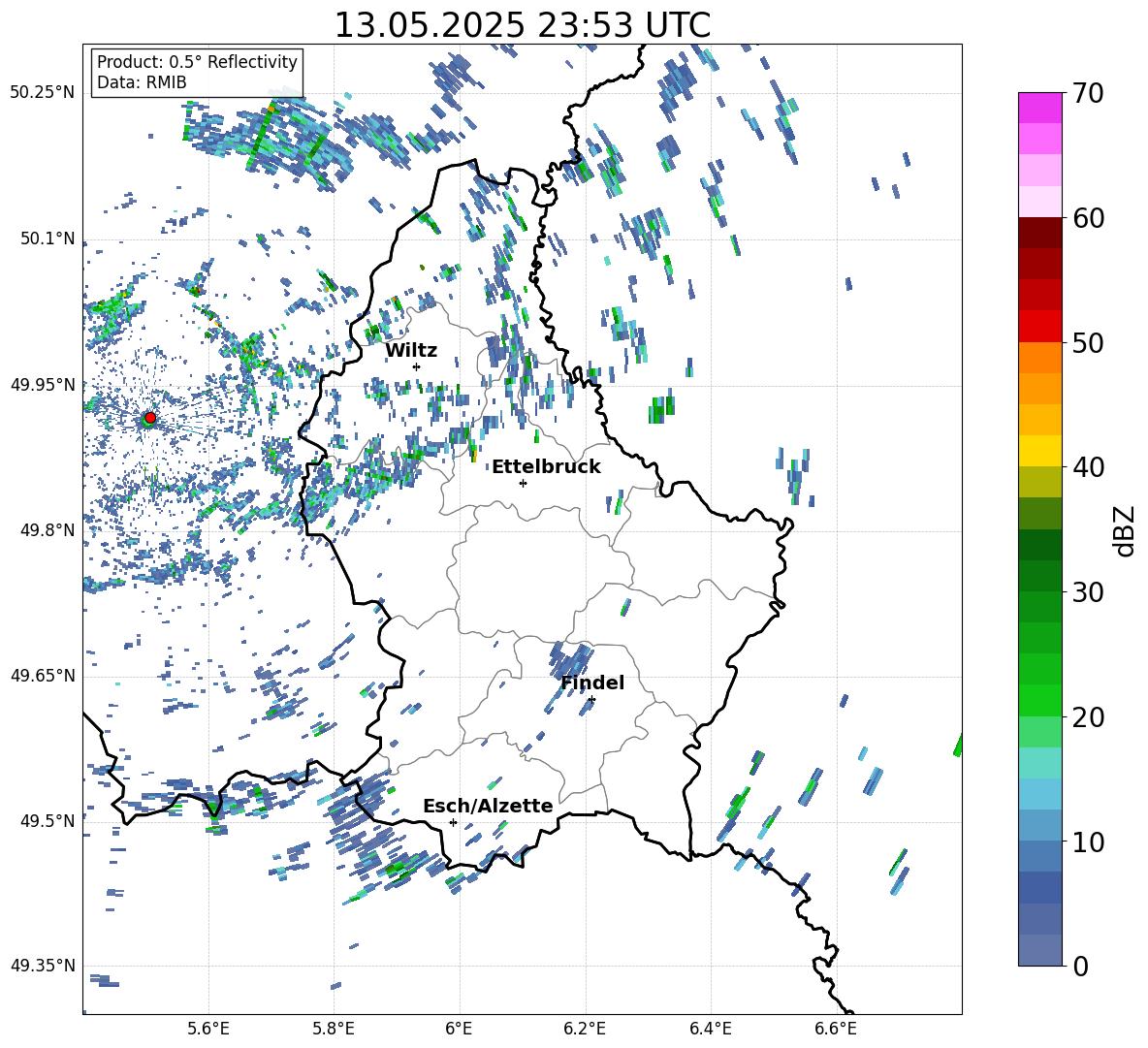Click the dBZ colorbar axis label
Viewport: 1148px width, 1048px height.
(1126, 530)
